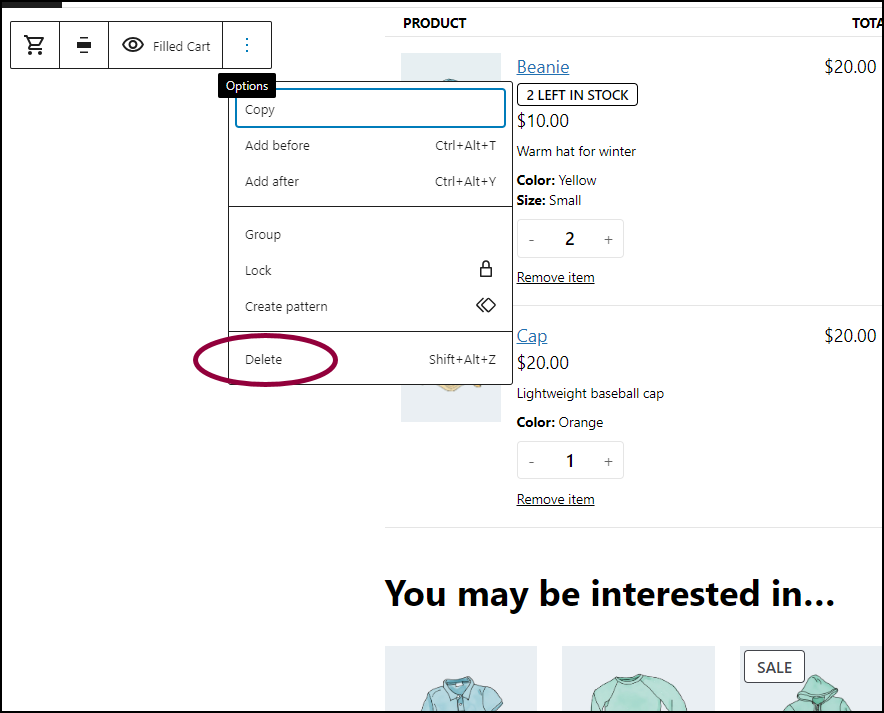Choose Add before in the menu
This screenshot has width=884, height=713.
370,145
